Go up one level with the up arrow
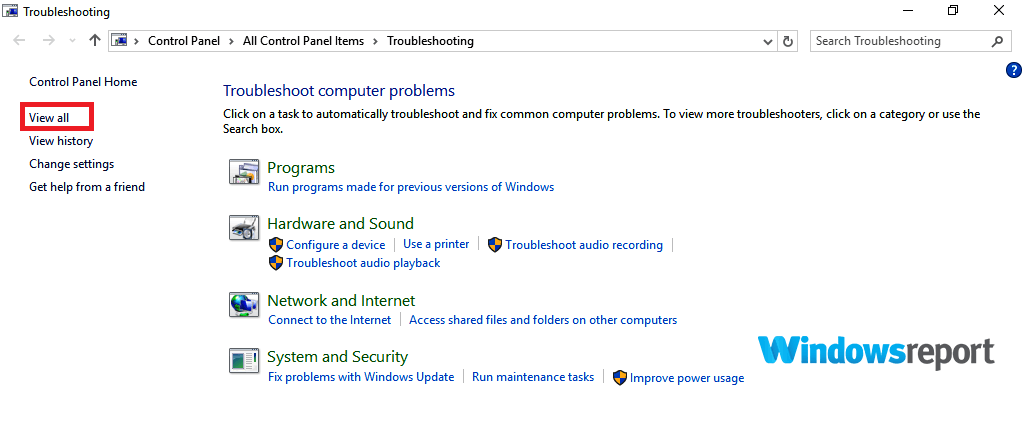The height and width of the screenshot is (422, 1024). tap(95, 41)
